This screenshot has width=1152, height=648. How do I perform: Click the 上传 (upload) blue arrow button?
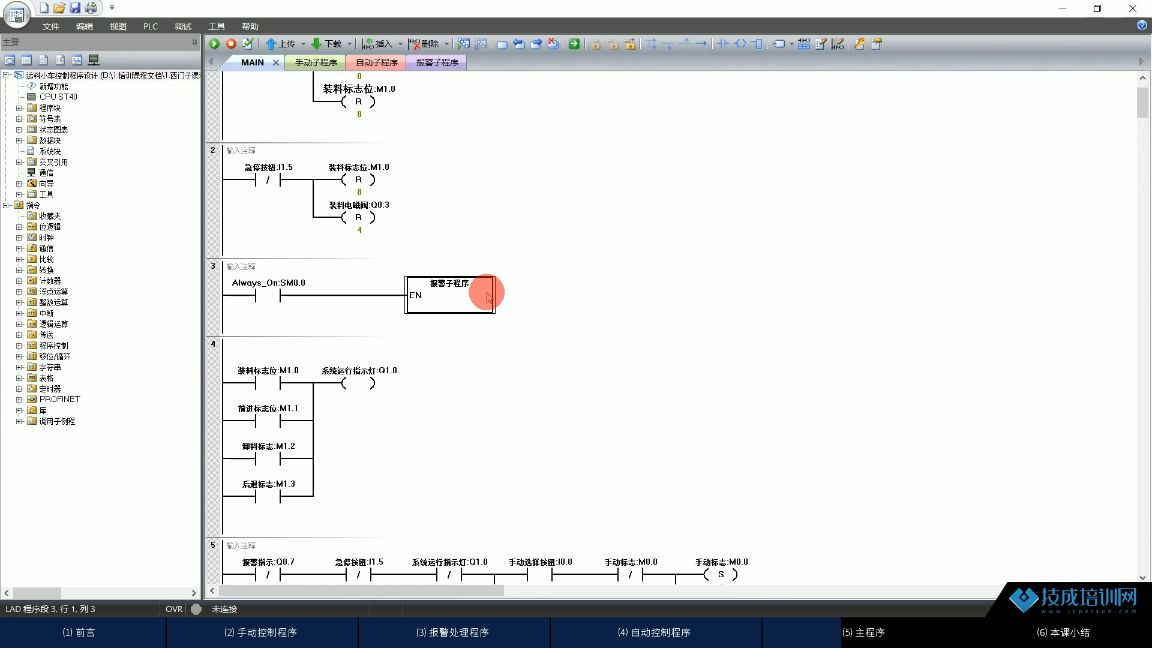280,44
